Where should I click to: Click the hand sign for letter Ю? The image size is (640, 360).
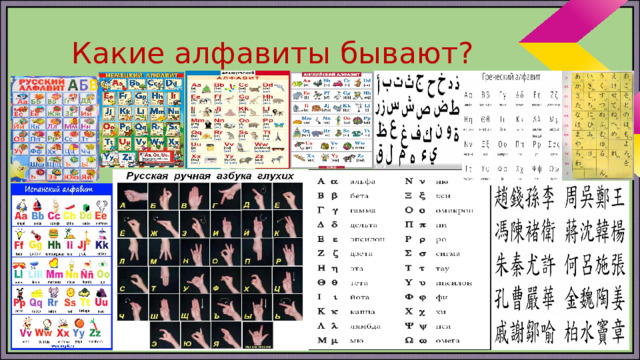196,335
